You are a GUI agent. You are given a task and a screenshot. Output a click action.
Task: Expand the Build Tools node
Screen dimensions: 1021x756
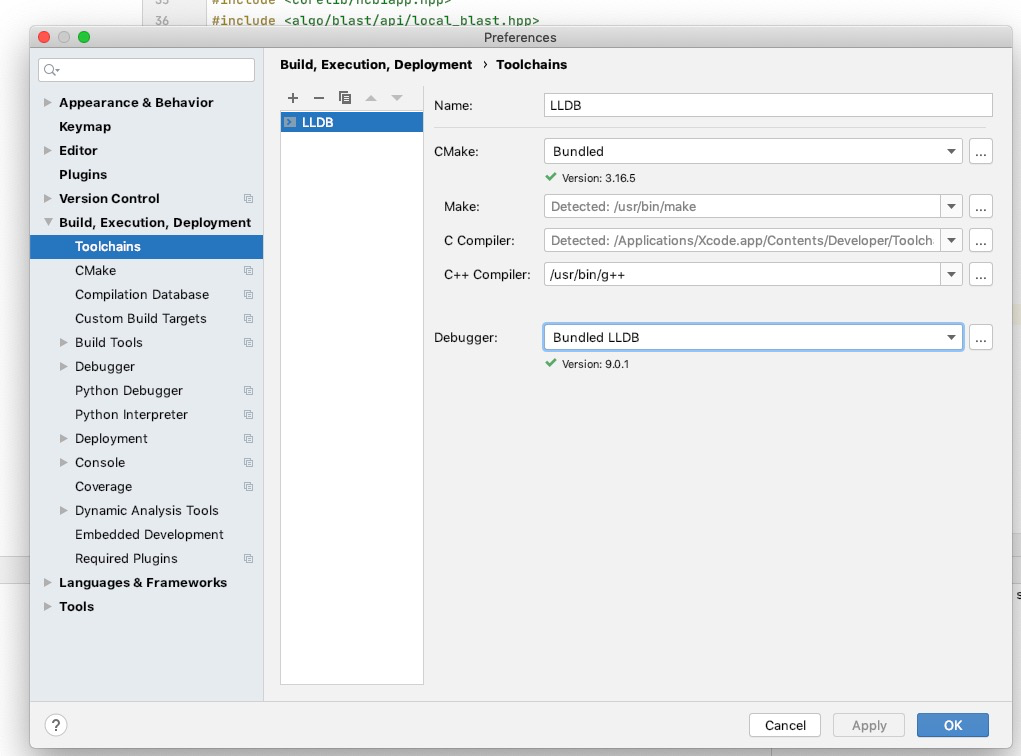(63, 343)
